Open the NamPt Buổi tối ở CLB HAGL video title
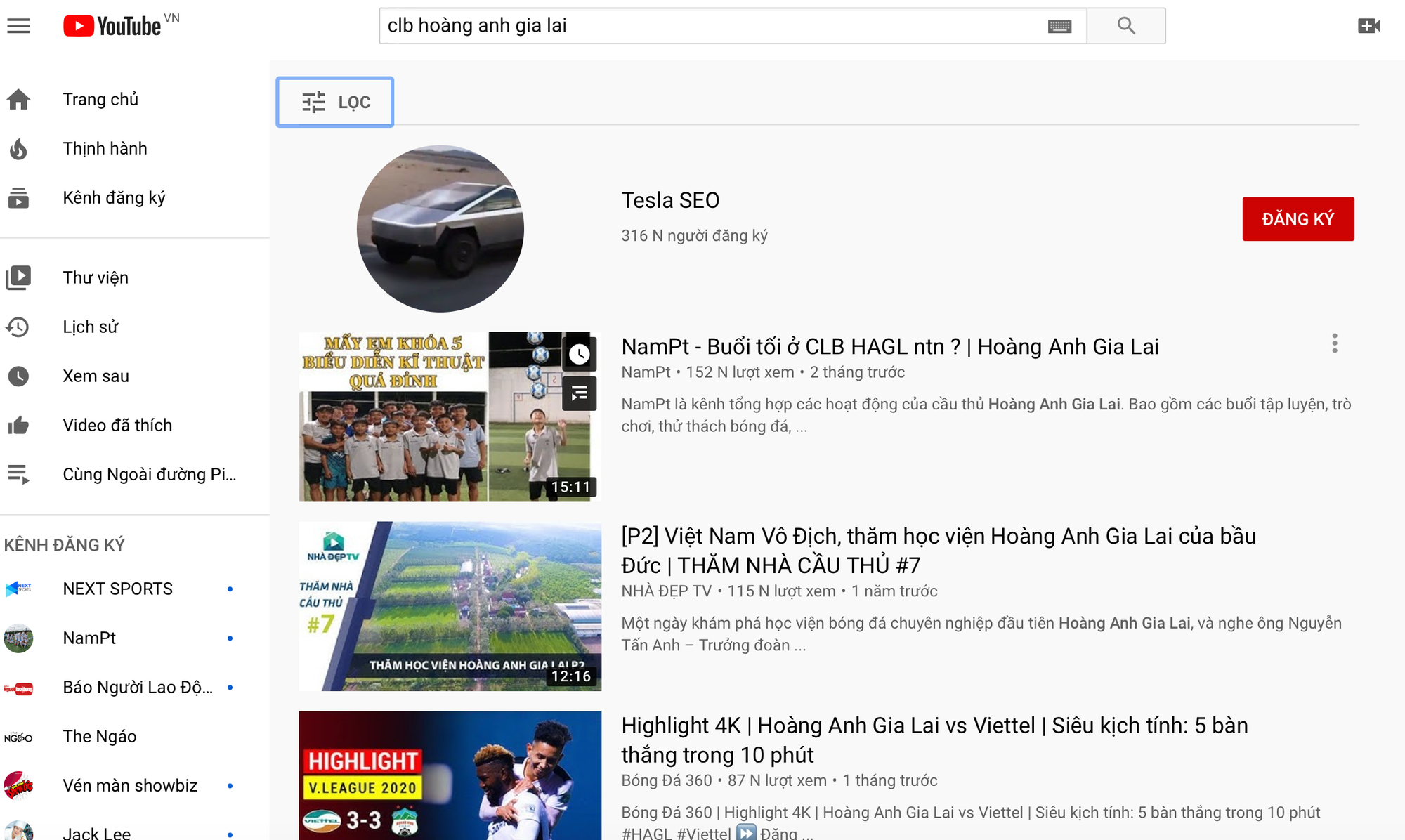Viewport: 1405px width, 840px height. pos(890,346)
